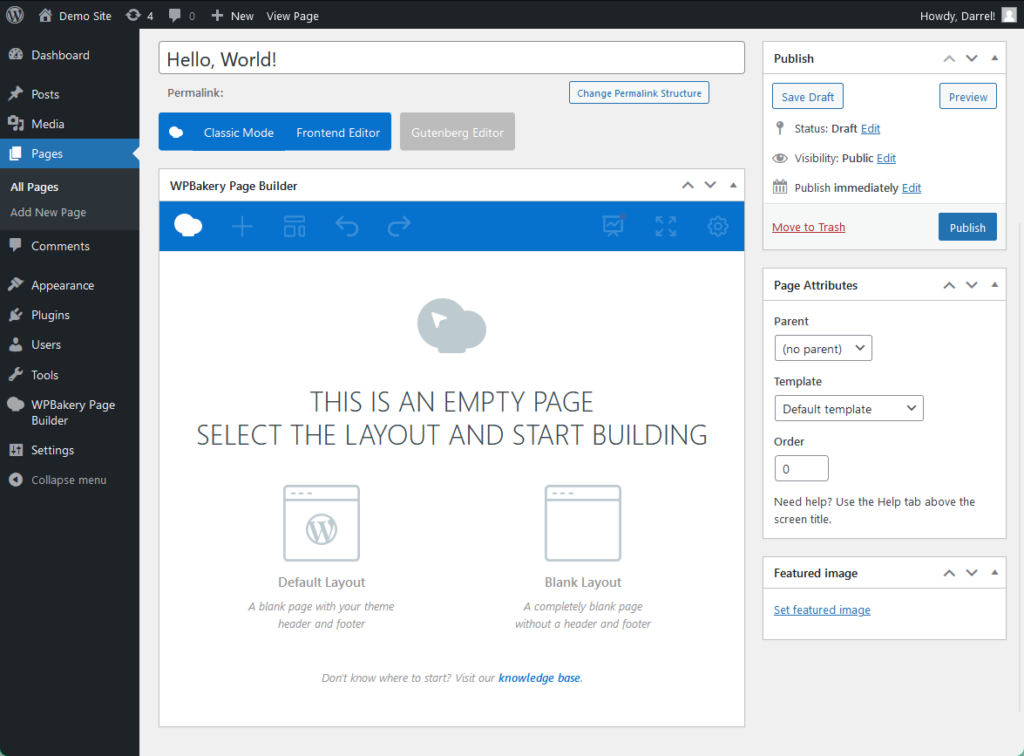Click the Order input field
The width and height of the screenshot is (1024, 756).
click(x=801, y=468)
